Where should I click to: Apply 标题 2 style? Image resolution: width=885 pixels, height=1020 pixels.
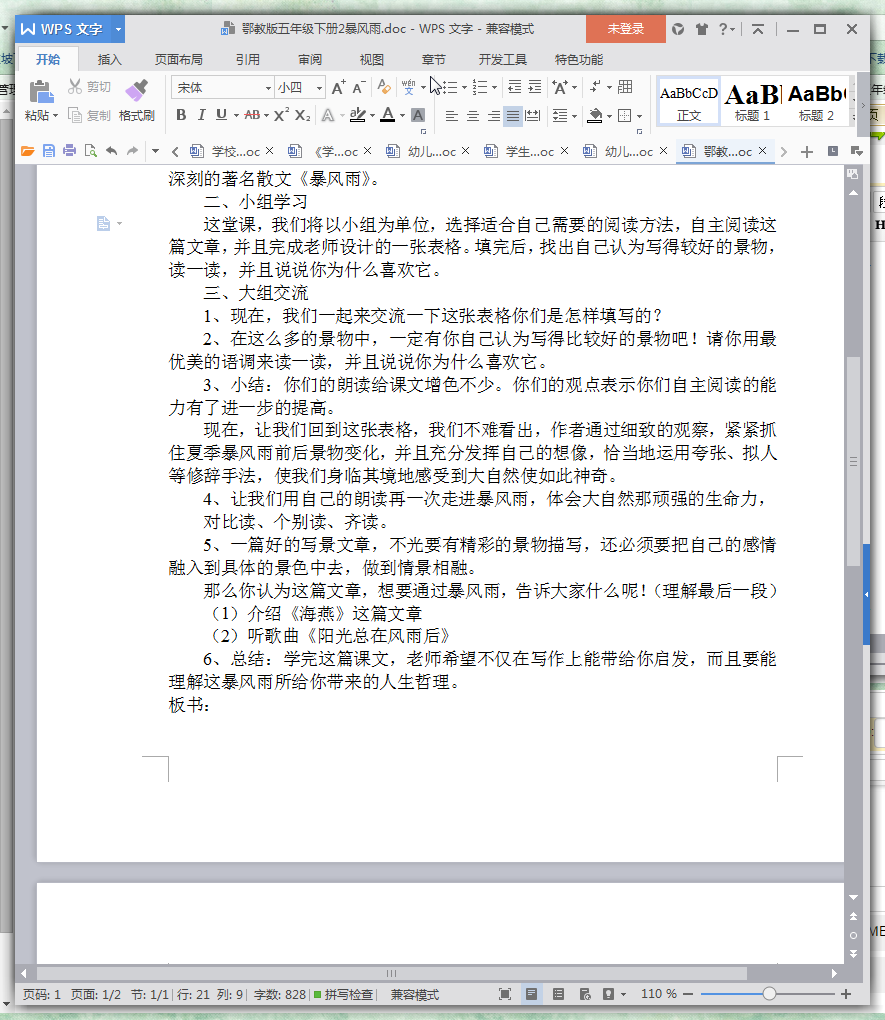816,101
